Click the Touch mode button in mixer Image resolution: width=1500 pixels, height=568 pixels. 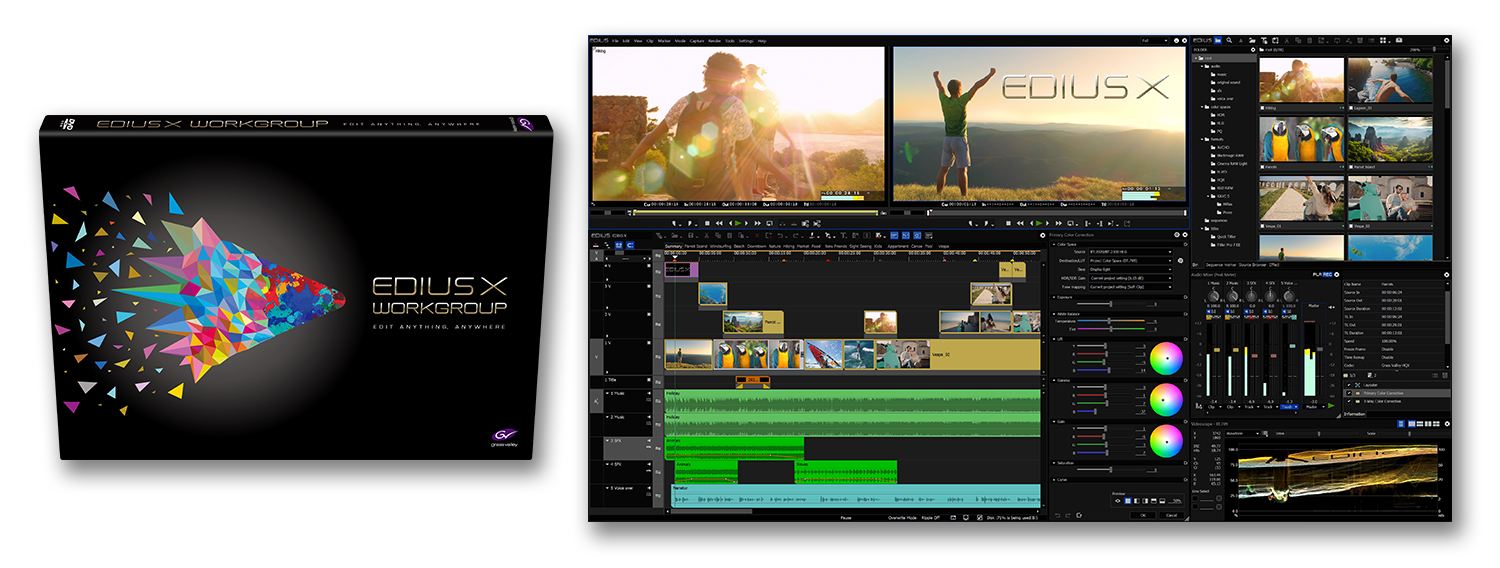(x=1289, y=407)
